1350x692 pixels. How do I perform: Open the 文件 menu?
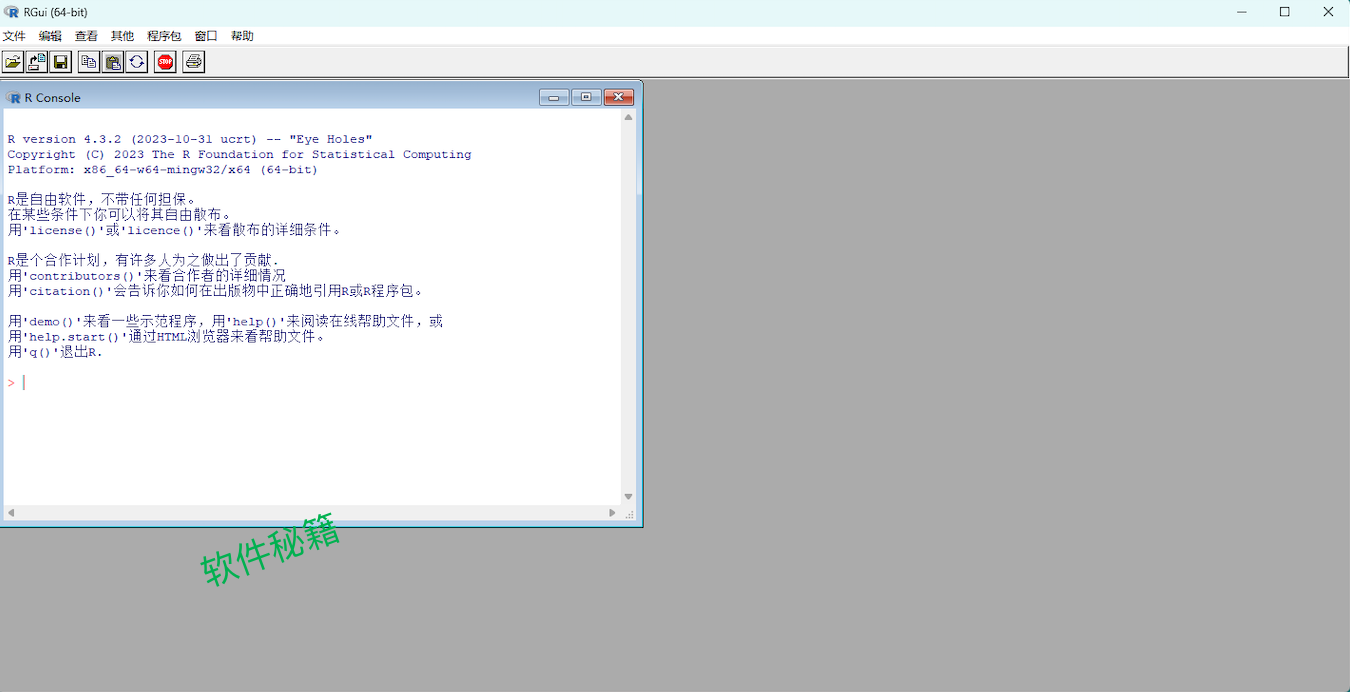[15, 35]
